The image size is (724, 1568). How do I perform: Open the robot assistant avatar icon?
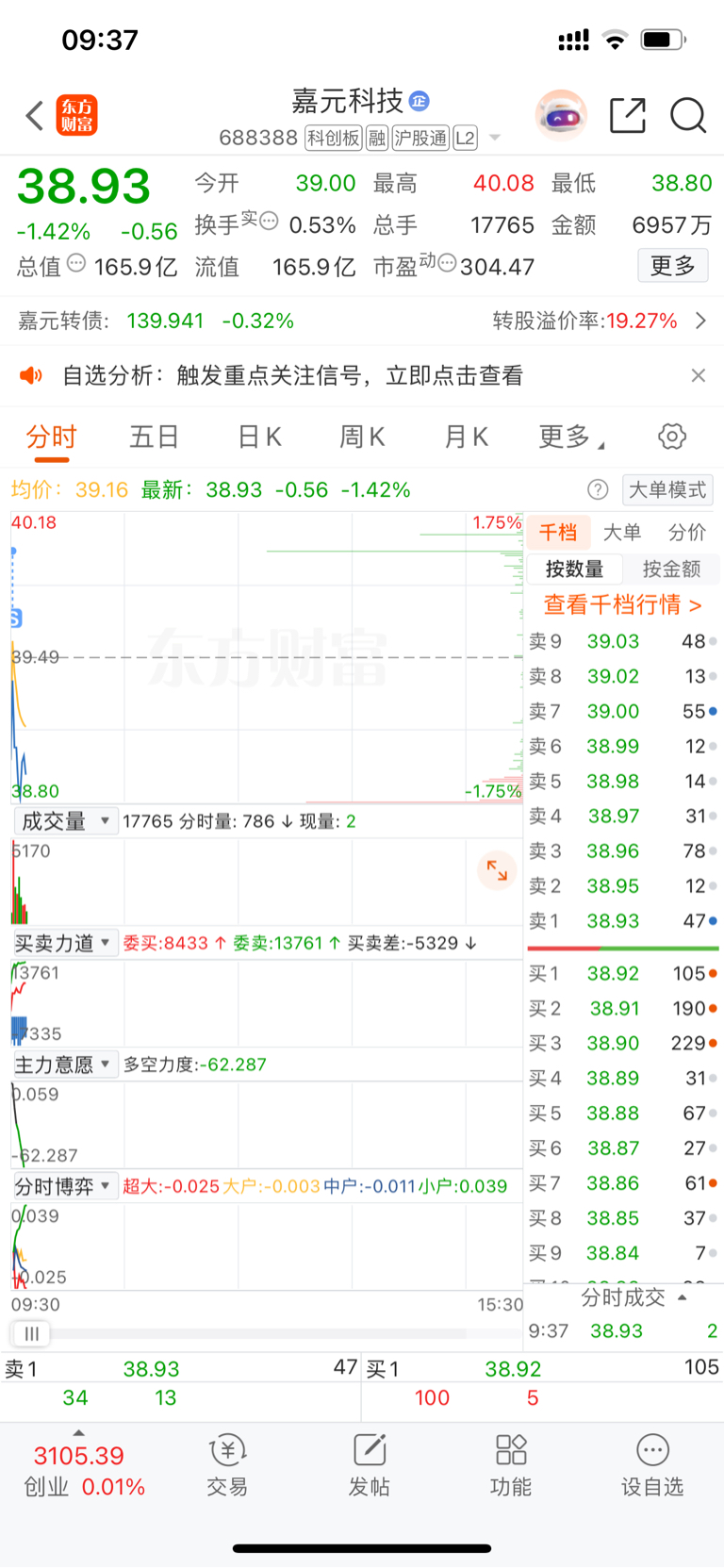(561, 116)
